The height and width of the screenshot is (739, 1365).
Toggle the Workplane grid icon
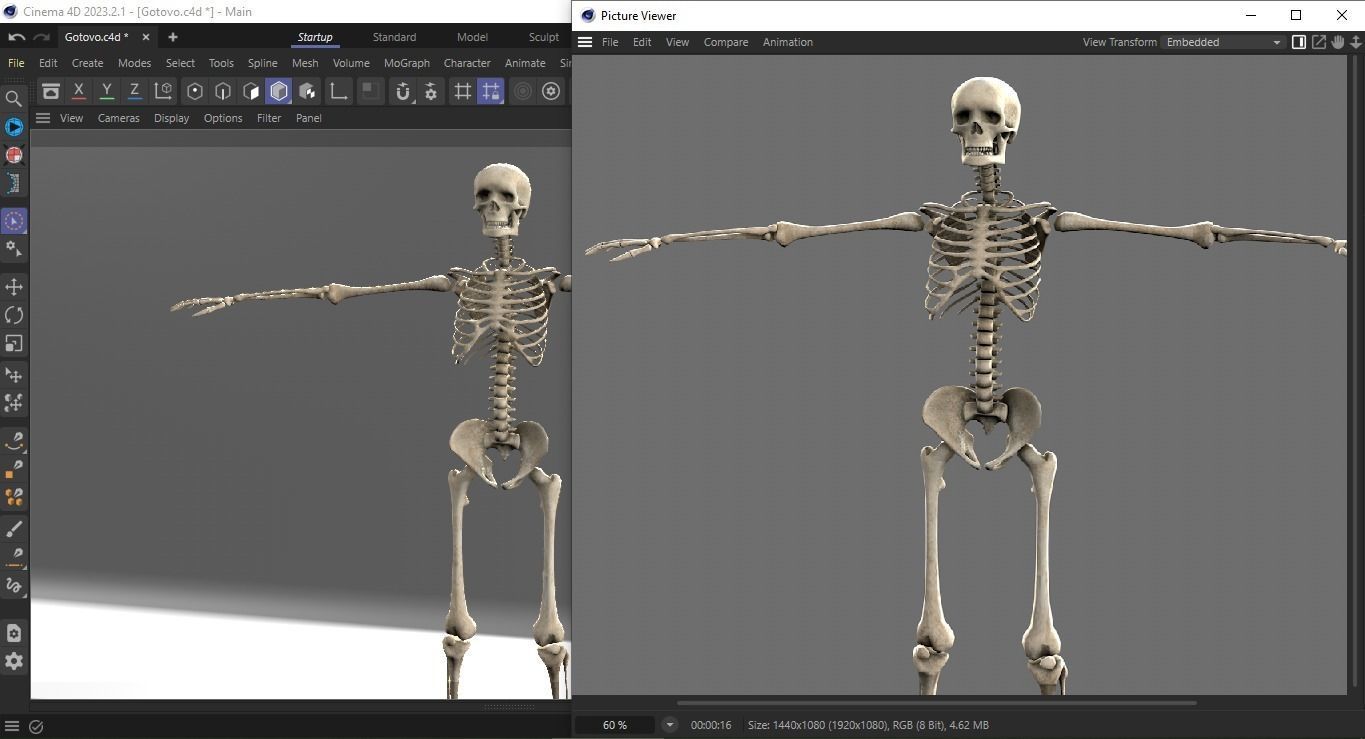(x=462, y=91)
